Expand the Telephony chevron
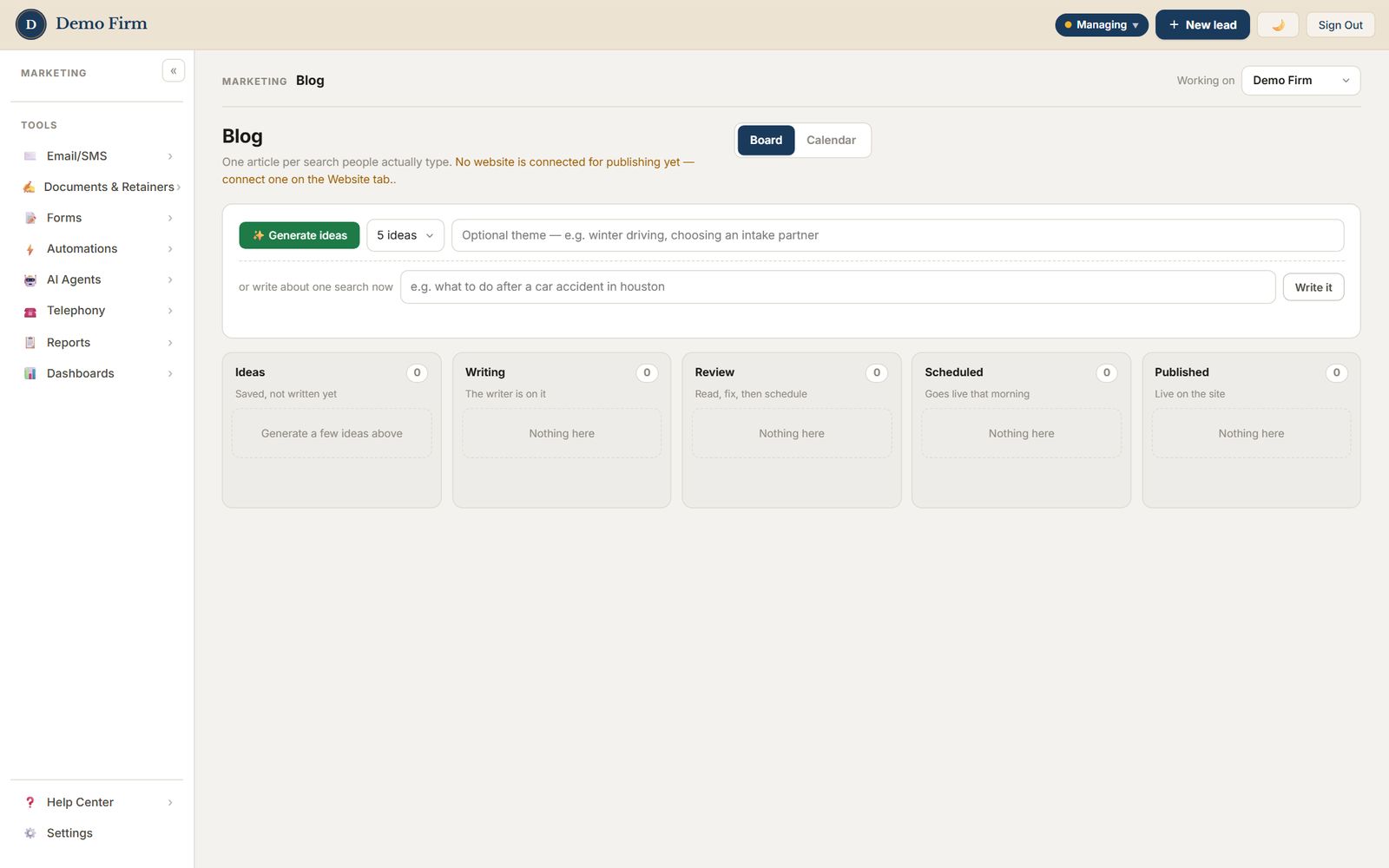This screenshot has width=1389, height=868. (170, 311)
